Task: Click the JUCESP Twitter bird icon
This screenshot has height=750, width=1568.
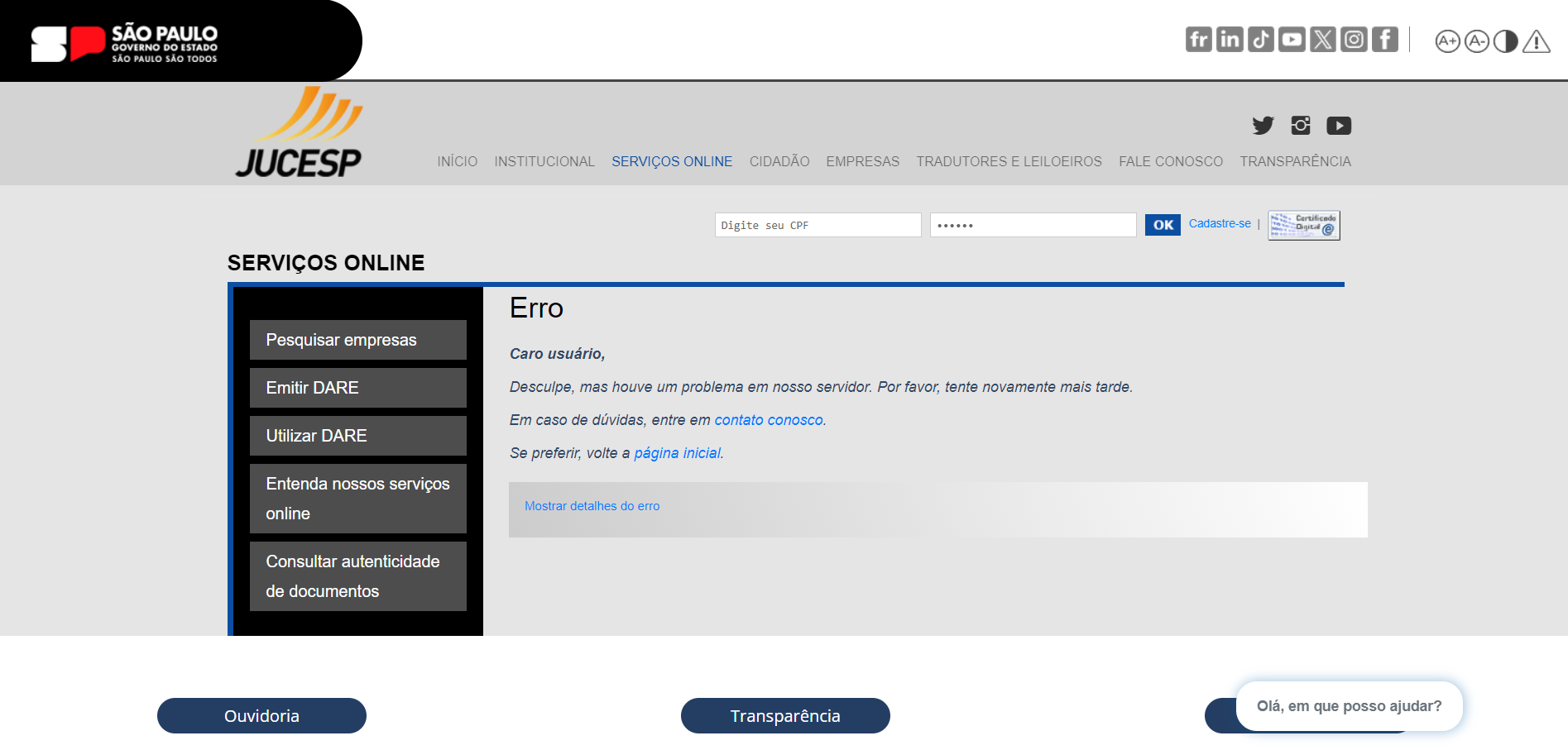Action: (1263, 126)
